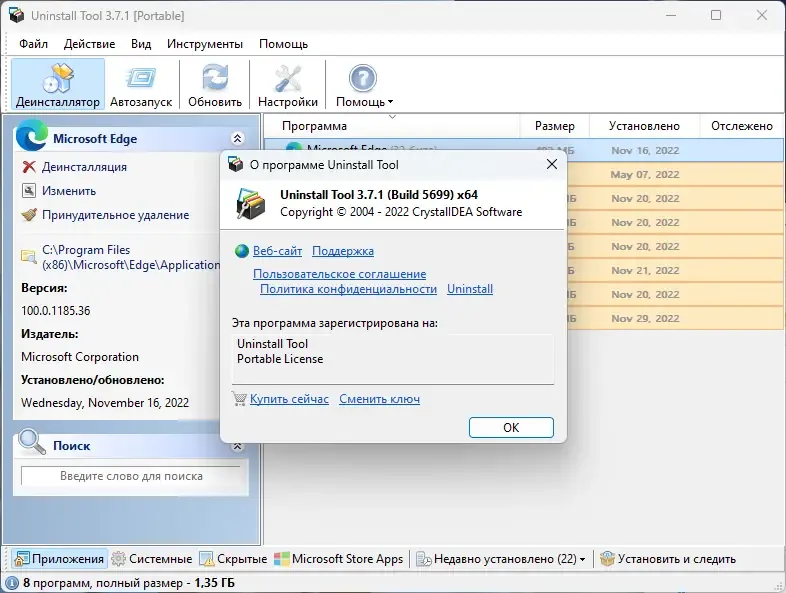Click the Portable License registration text
Screen dimensions: 786x593
click(x=280, y=359)
